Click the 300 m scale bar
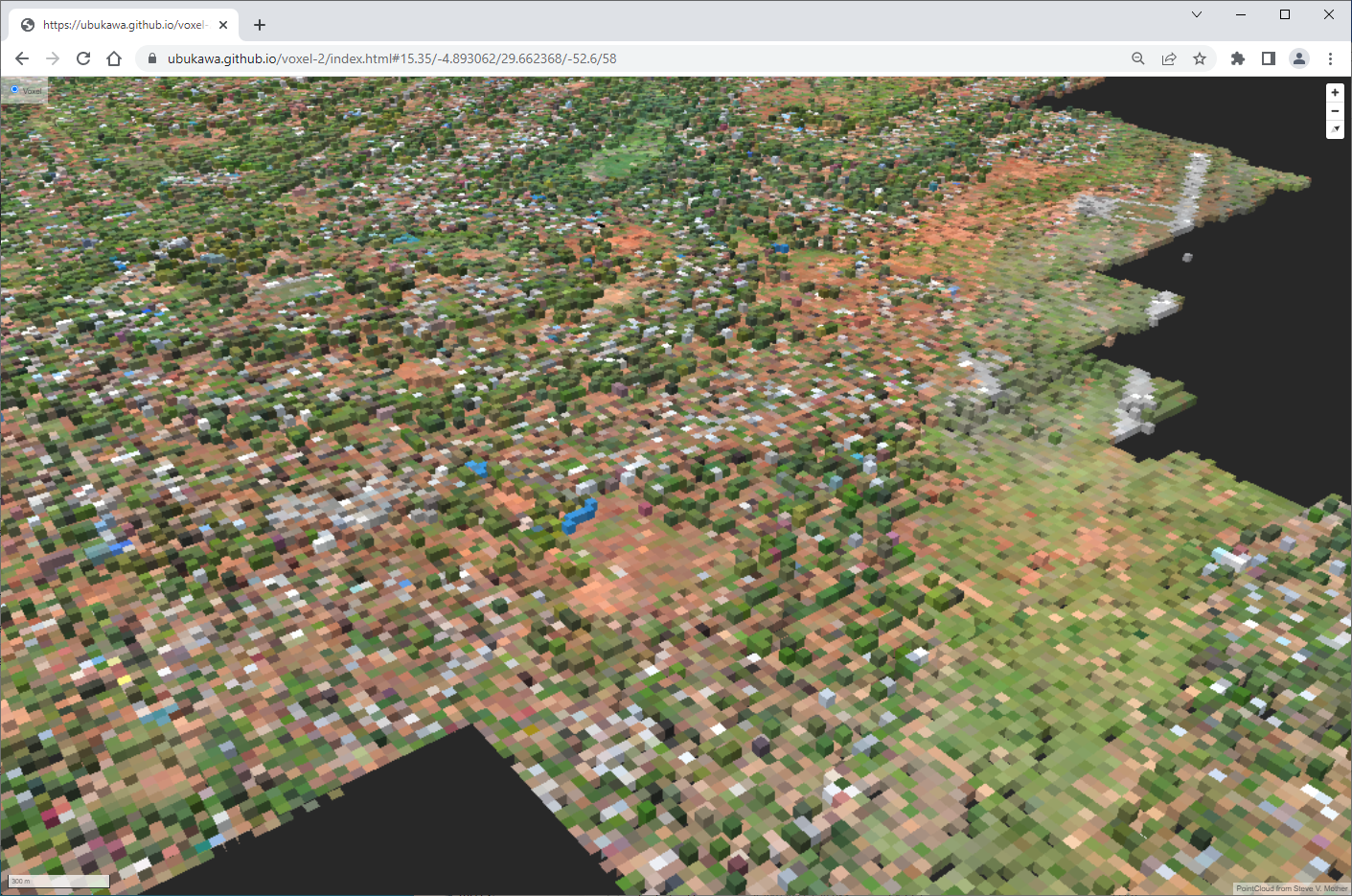This screenshot has height=896, width=1352. (x=58, y=881)
